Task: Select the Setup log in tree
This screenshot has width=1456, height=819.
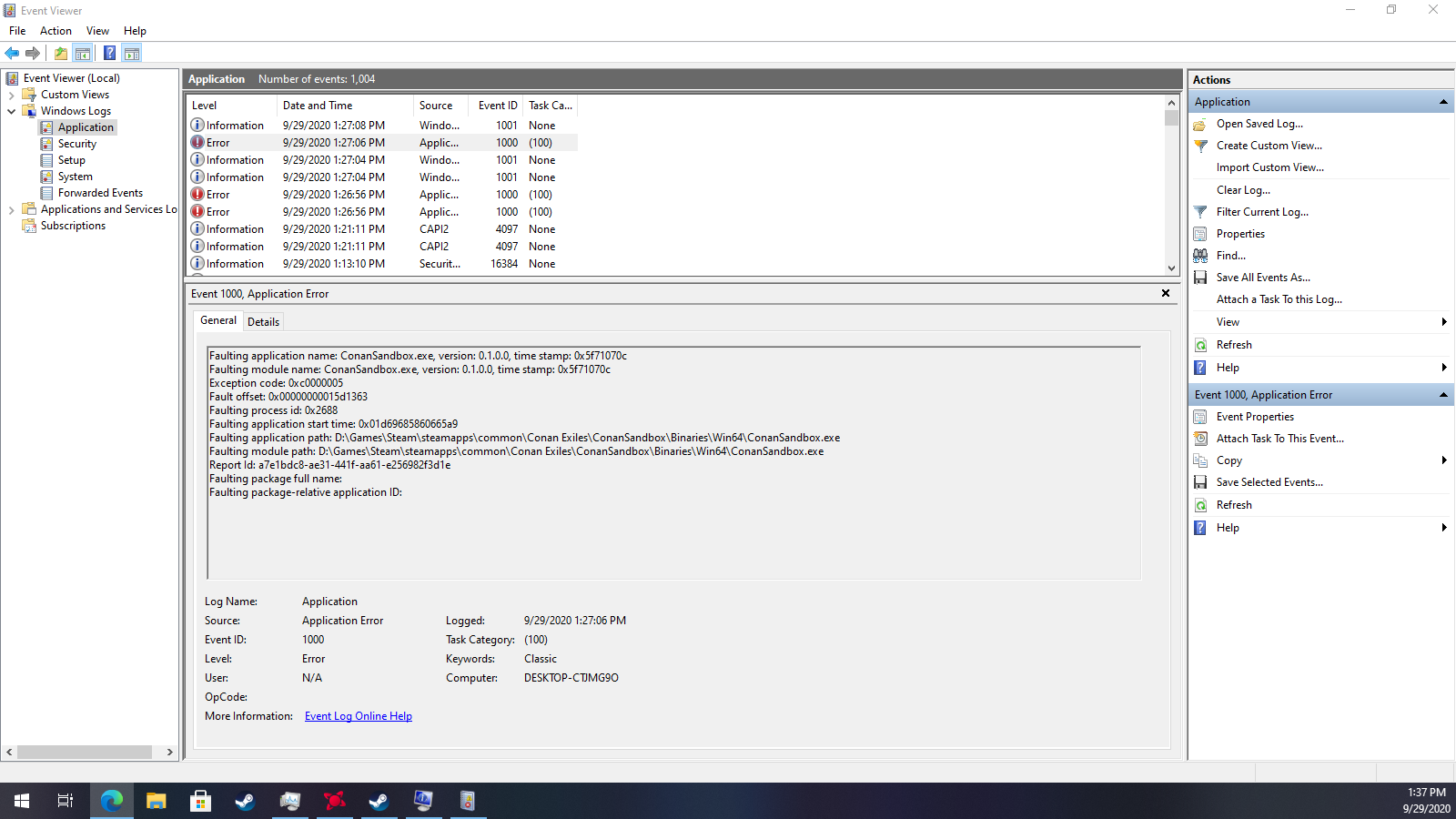Action: [71, 160]
